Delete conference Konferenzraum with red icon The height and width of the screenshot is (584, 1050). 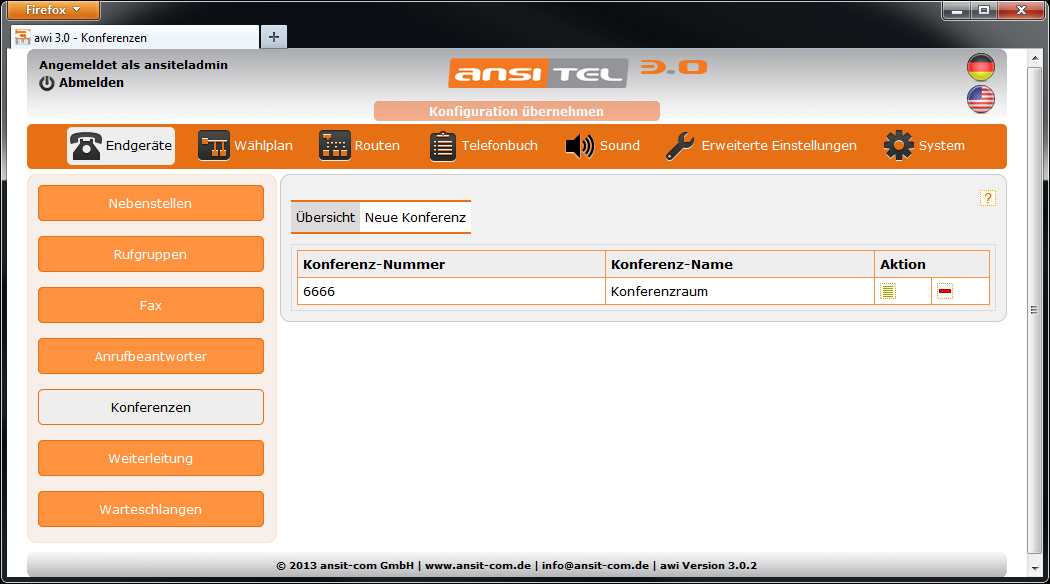click(945, 292)
